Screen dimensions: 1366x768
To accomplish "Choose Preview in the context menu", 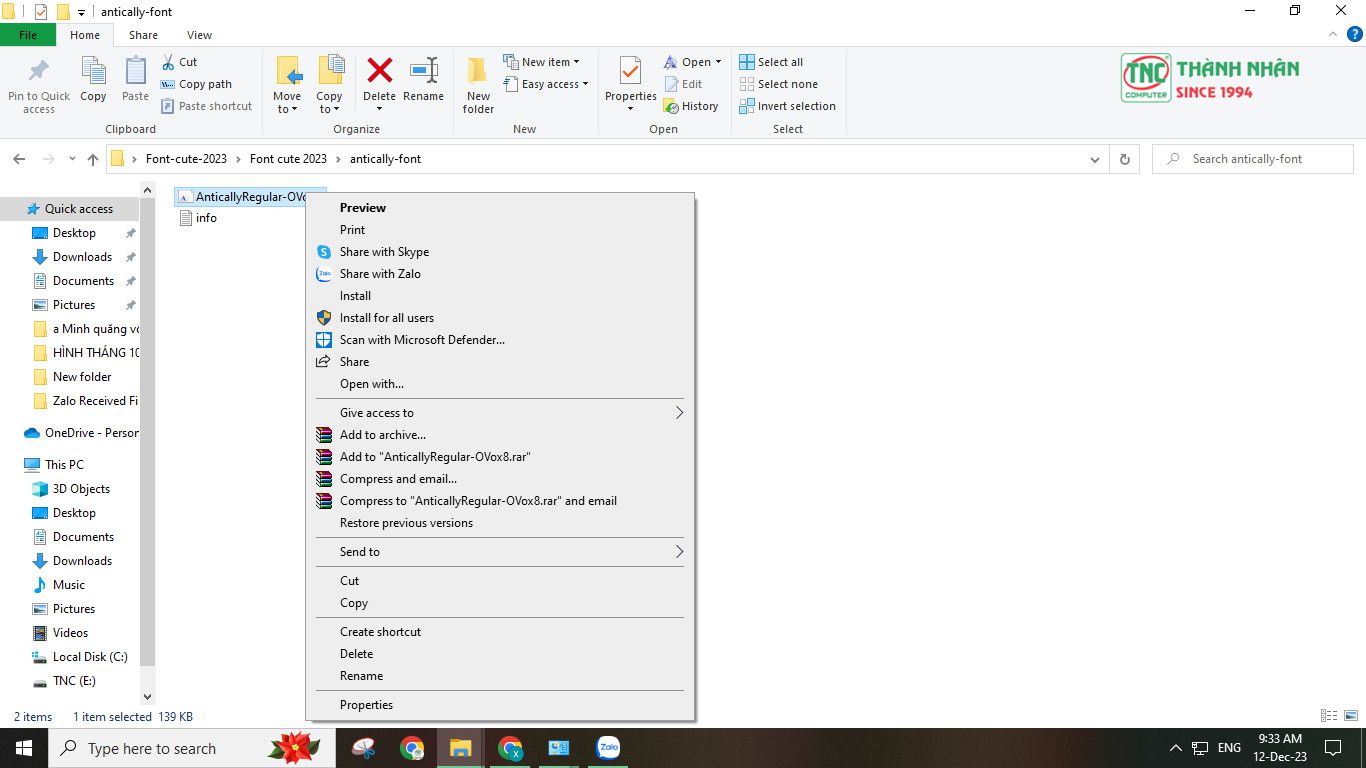I will tap(363, 208).
